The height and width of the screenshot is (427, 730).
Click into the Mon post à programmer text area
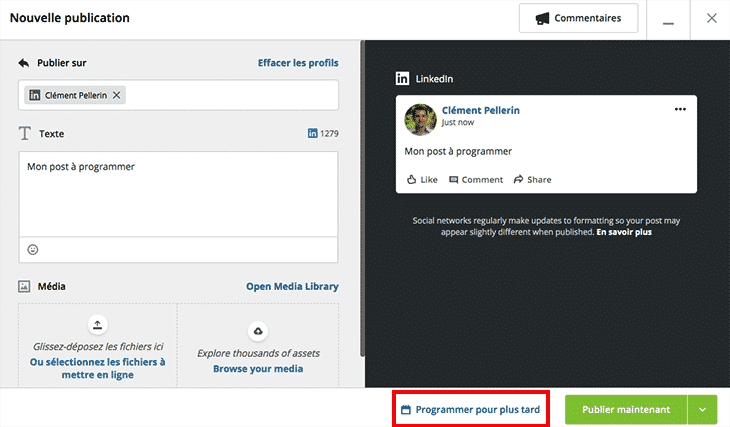[178, 194]
